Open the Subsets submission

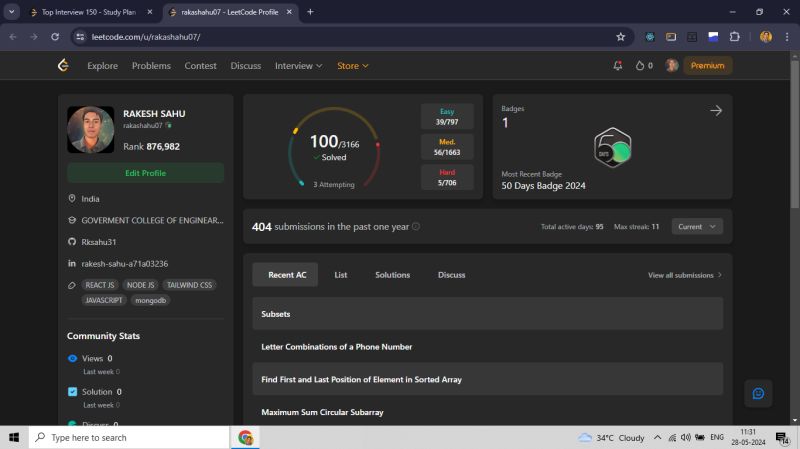coord(488,314)
